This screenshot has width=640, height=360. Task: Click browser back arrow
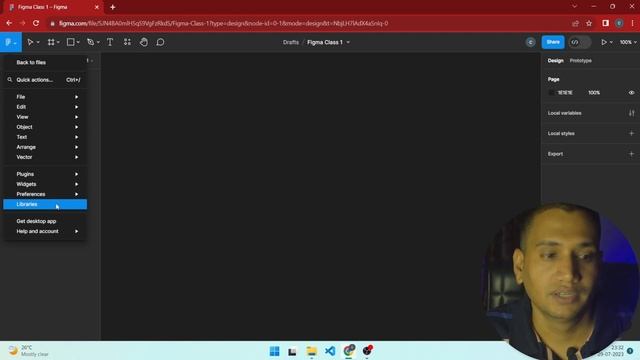[9, 23]
